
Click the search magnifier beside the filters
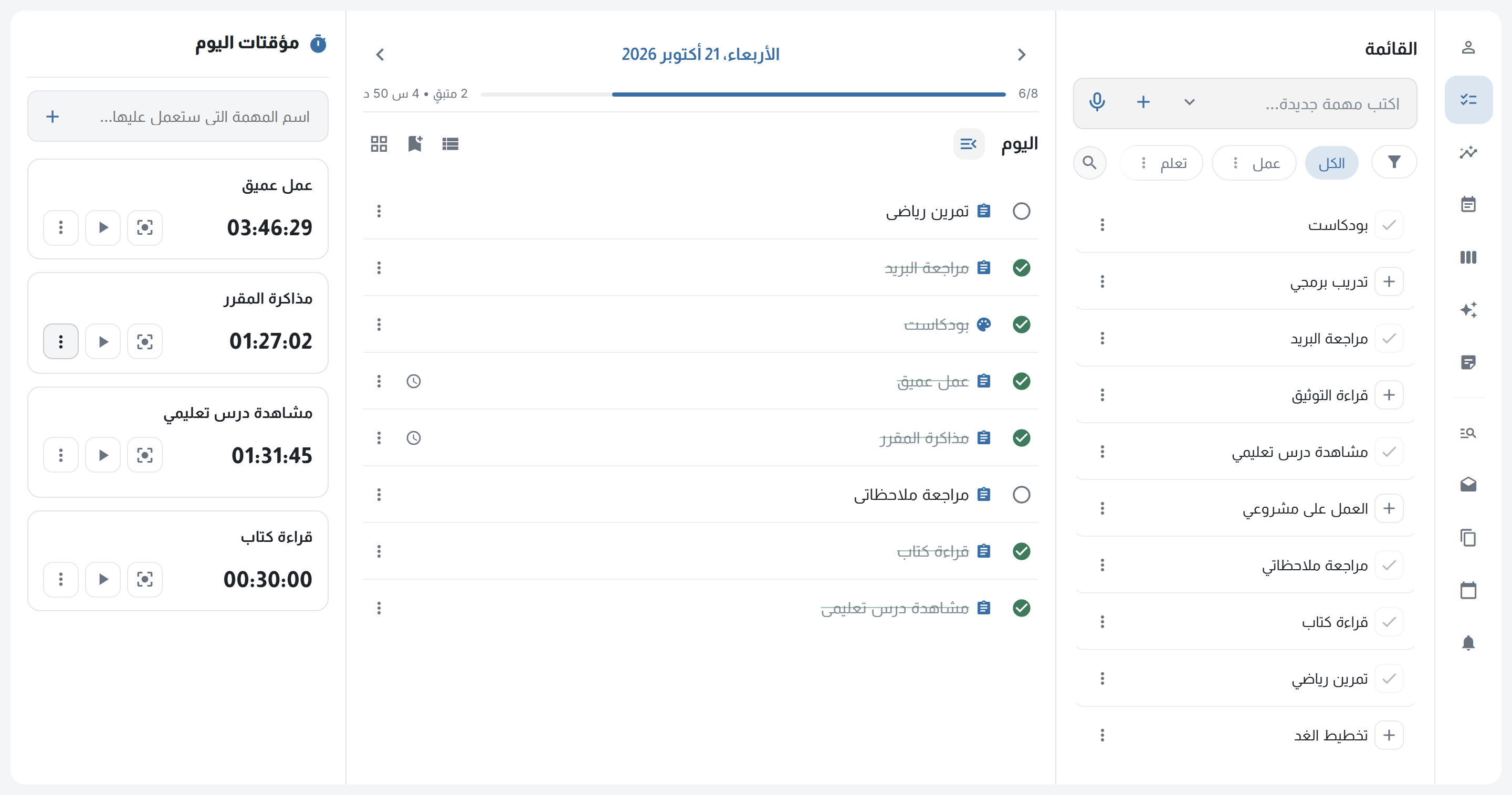pos(1090,163)
